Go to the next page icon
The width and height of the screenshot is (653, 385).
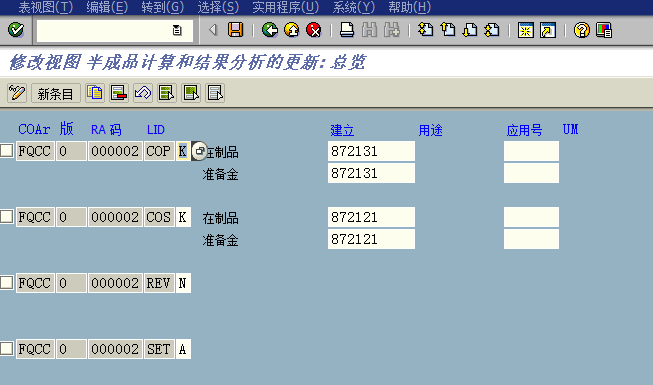470,30
